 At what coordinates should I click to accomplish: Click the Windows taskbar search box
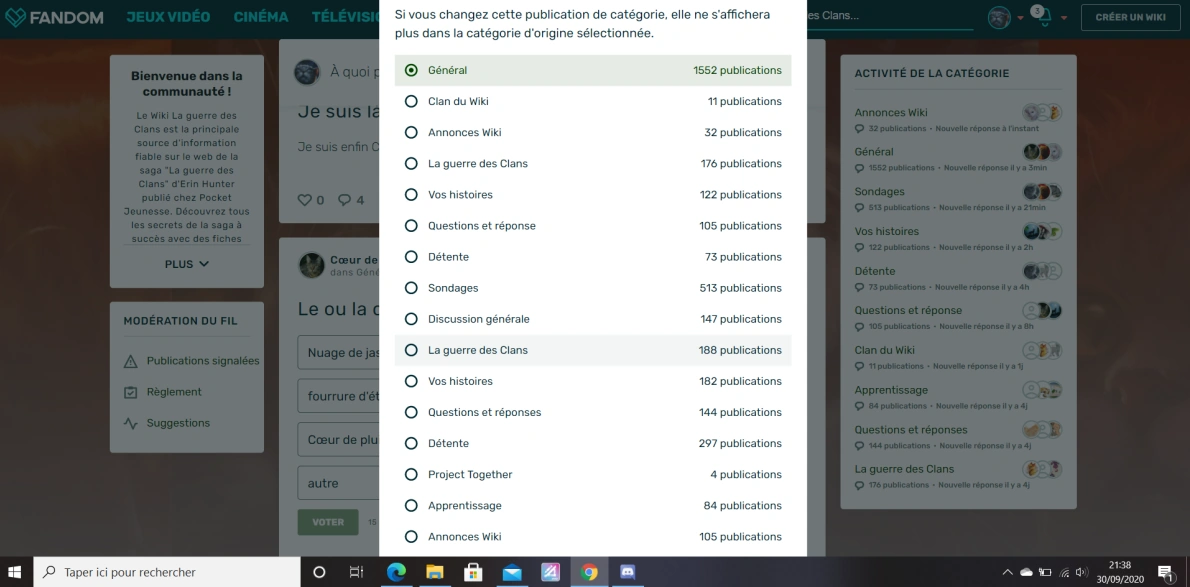coord(168,572)
